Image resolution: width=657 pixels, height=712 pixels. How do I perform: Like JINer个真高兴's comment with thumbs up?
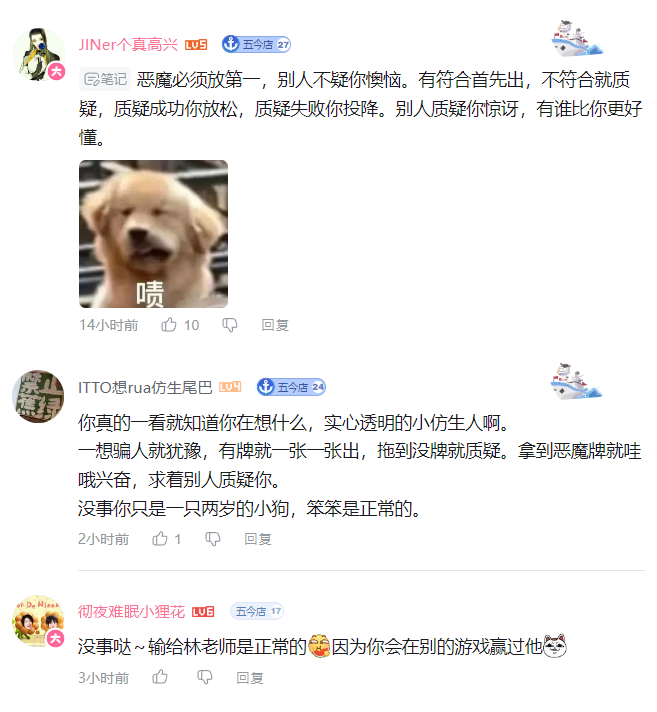169,325
